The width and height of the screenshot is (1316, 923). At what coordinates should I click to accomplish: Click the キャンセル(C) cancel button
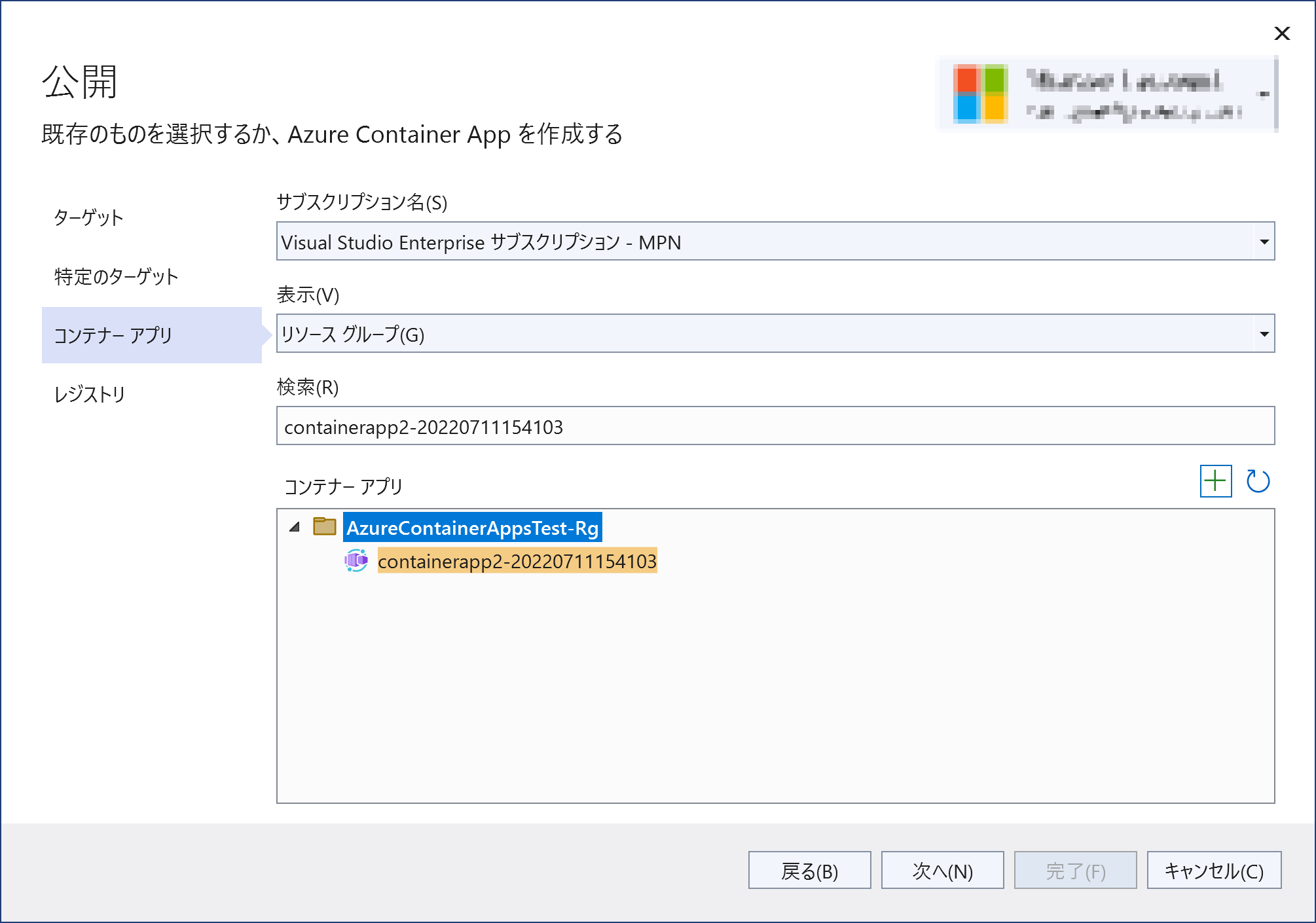tap(1214, 870)
